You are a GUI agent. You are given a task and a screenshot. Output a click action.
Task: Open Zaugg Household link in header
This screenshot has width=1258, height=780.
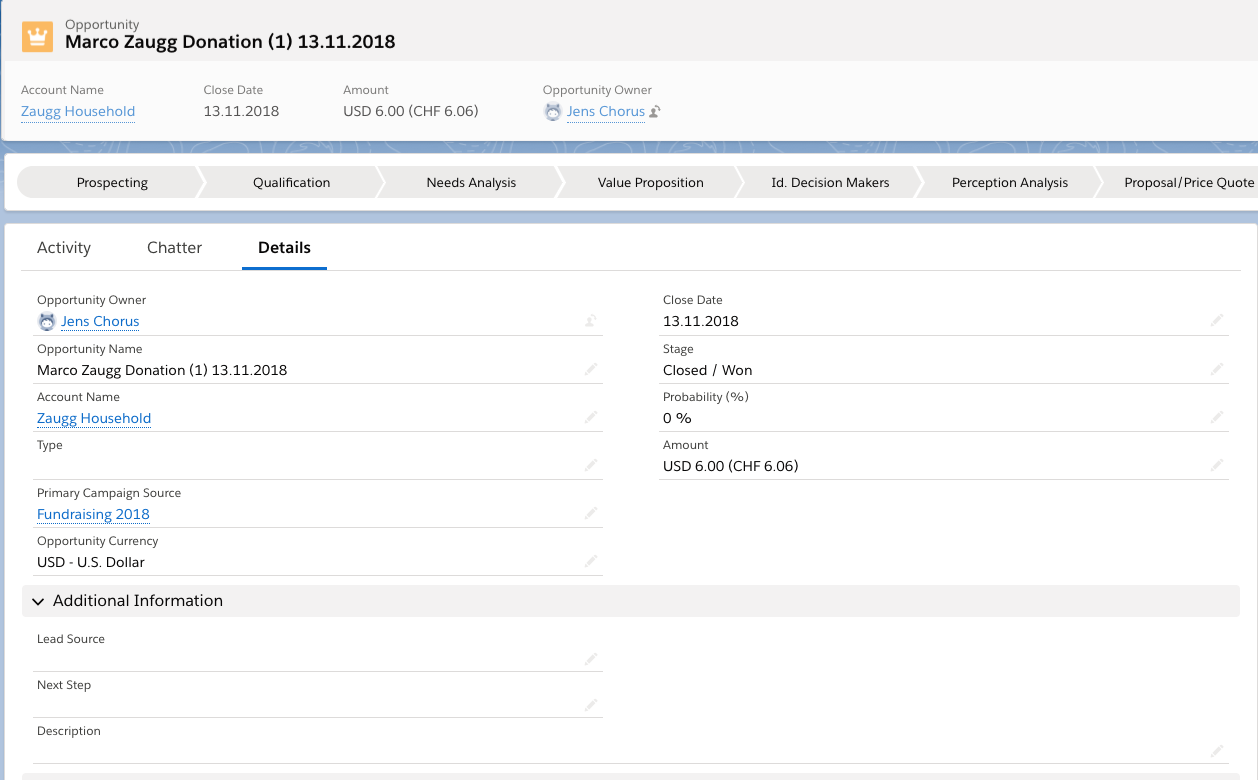(78, 112)
